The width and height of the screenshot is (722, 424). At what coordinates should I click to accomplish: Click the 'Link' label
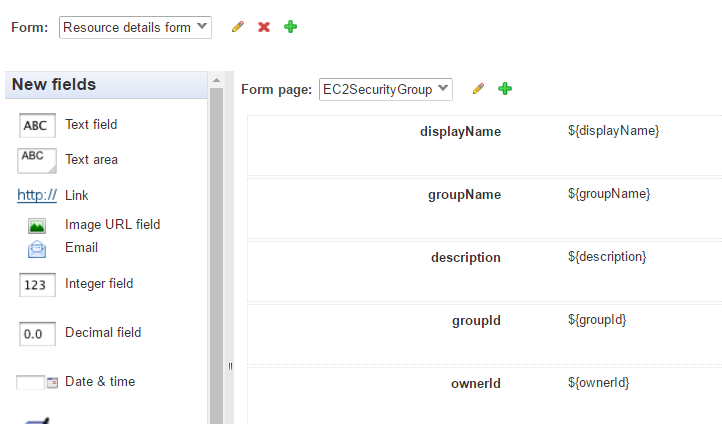pyautogui.click(x=76, y=195)
